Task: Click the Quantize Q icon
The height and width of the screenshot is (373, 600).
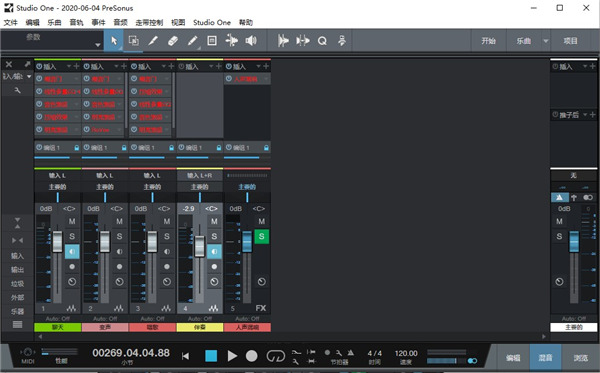Action: tap(322, 41)
